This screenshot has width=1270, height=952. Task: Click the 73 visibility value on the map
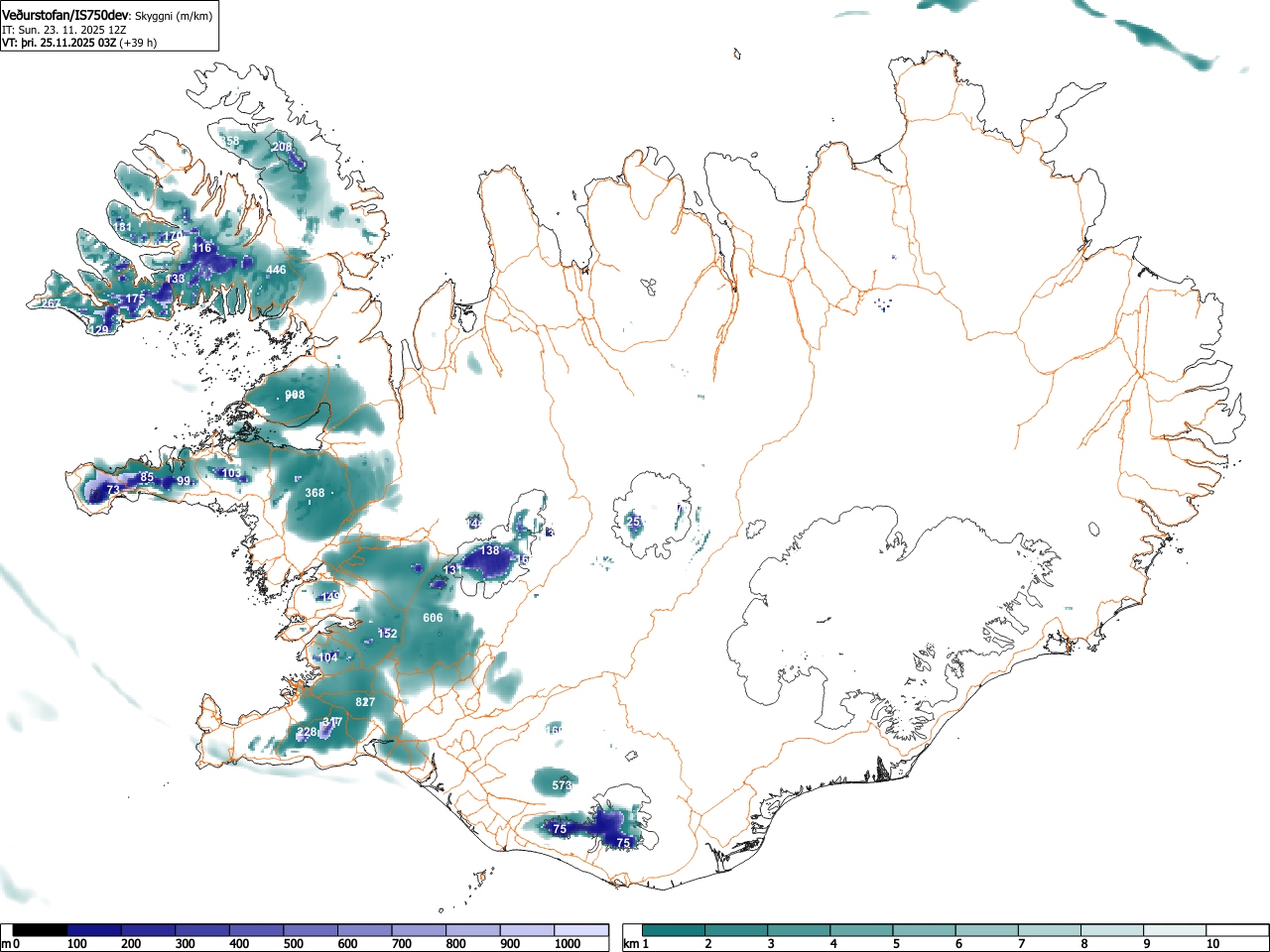tap(113, 490)
